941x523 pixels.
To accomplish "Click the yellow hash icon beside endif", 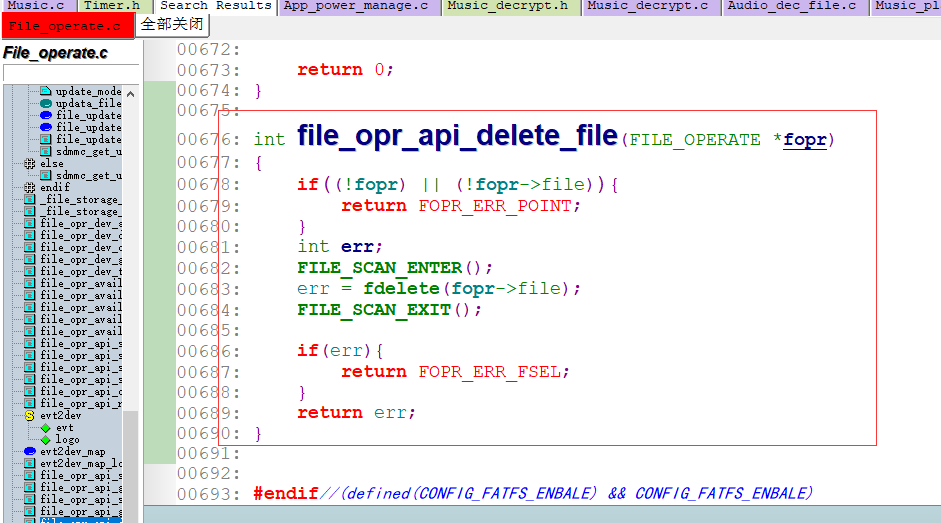I will click(29, 187).
